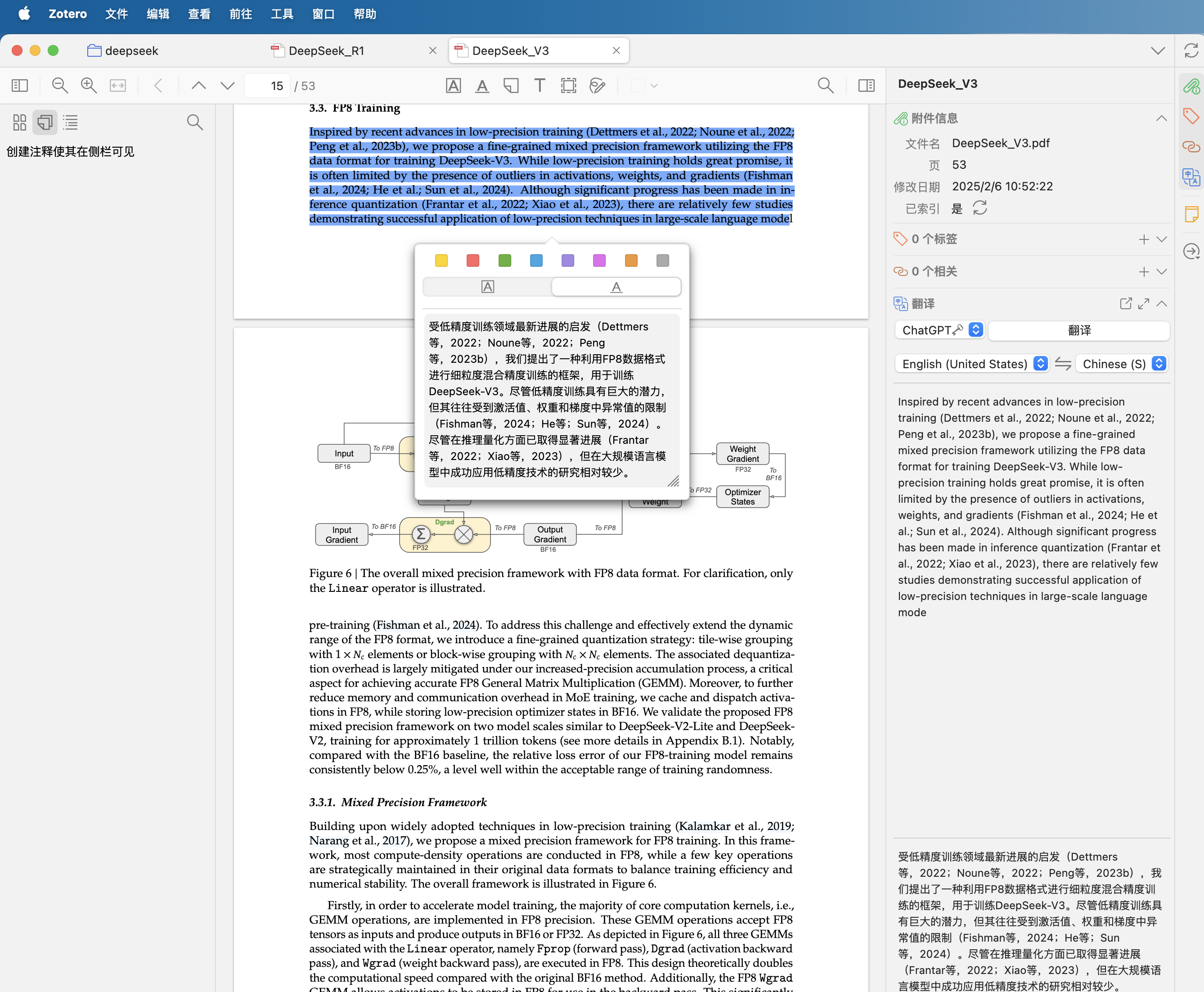
Task: Jump to translate section icon
Action: point(1191,178)
